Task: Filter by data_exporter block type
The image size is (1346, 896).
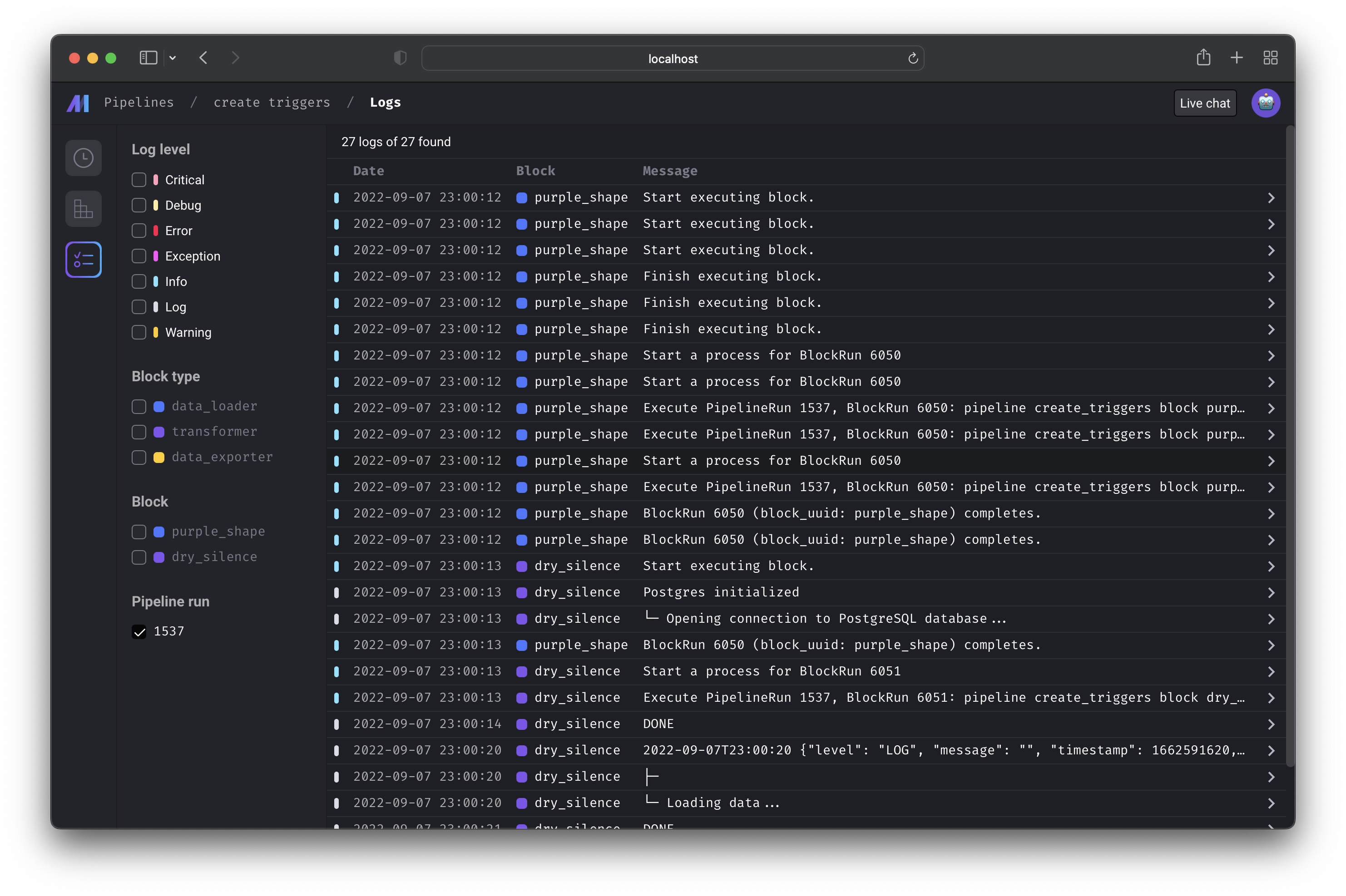Action: point(139,458)
